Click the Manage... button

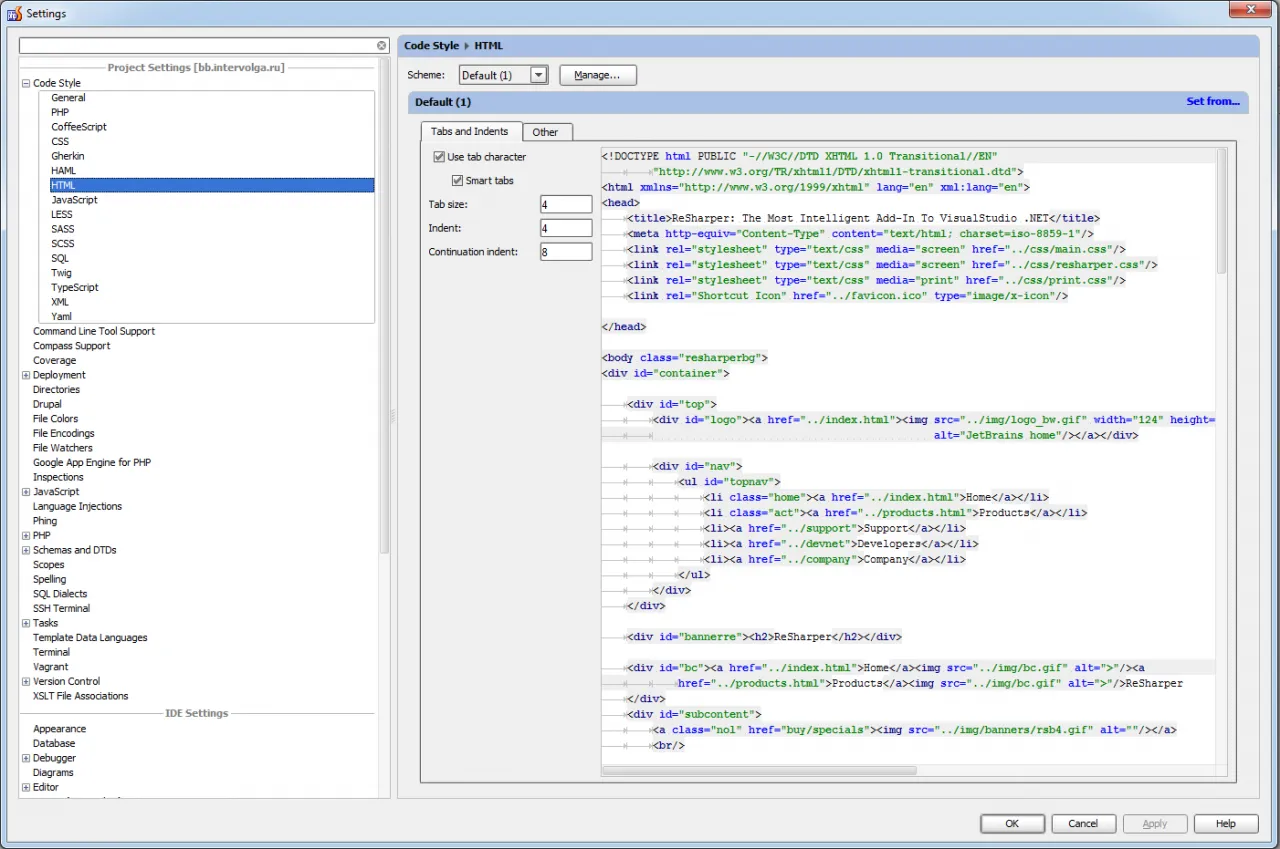click(x=597, y=75)
